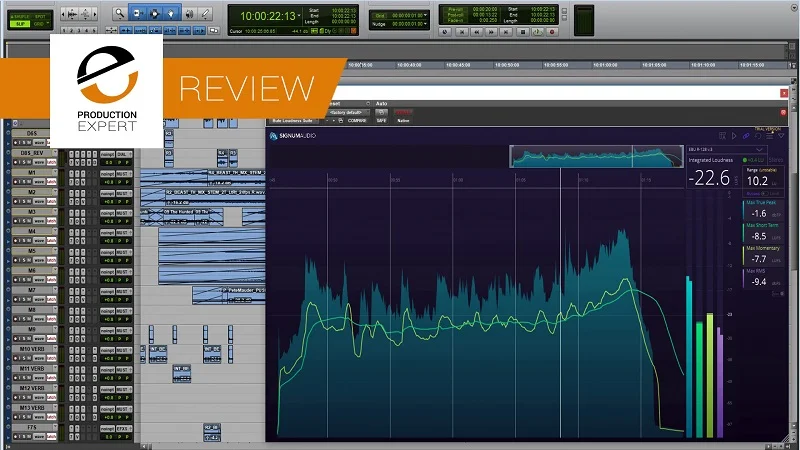This screenshot has width=800, height=450.
Task: Click the red Bypass button in plugin header
Action: (x=403, y=112)
